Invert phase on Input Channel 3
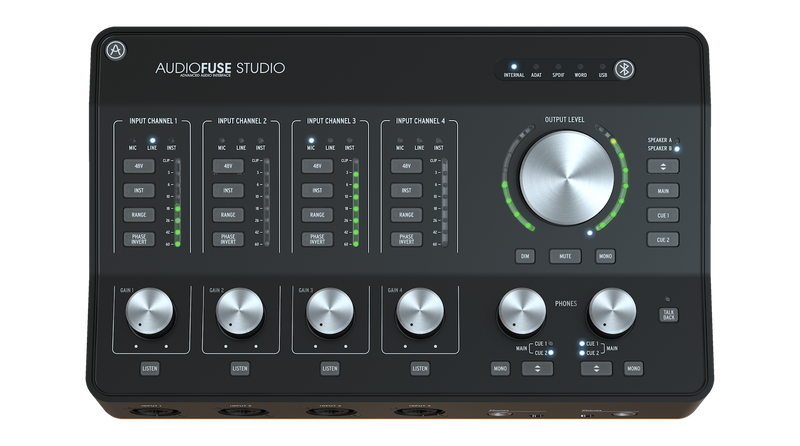This screenshot has width=800, height=446. (x=317, y=239)
